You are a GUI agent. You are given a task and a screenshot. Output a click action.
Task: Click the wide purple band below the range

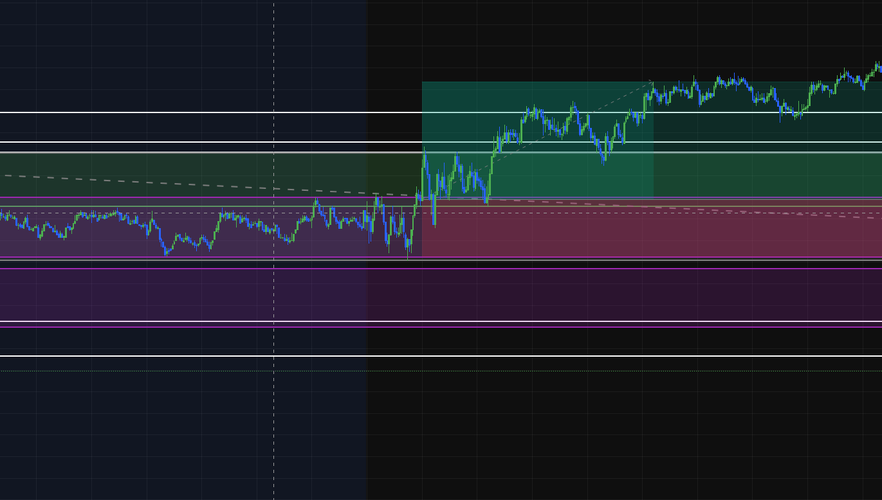coord(441,295)
